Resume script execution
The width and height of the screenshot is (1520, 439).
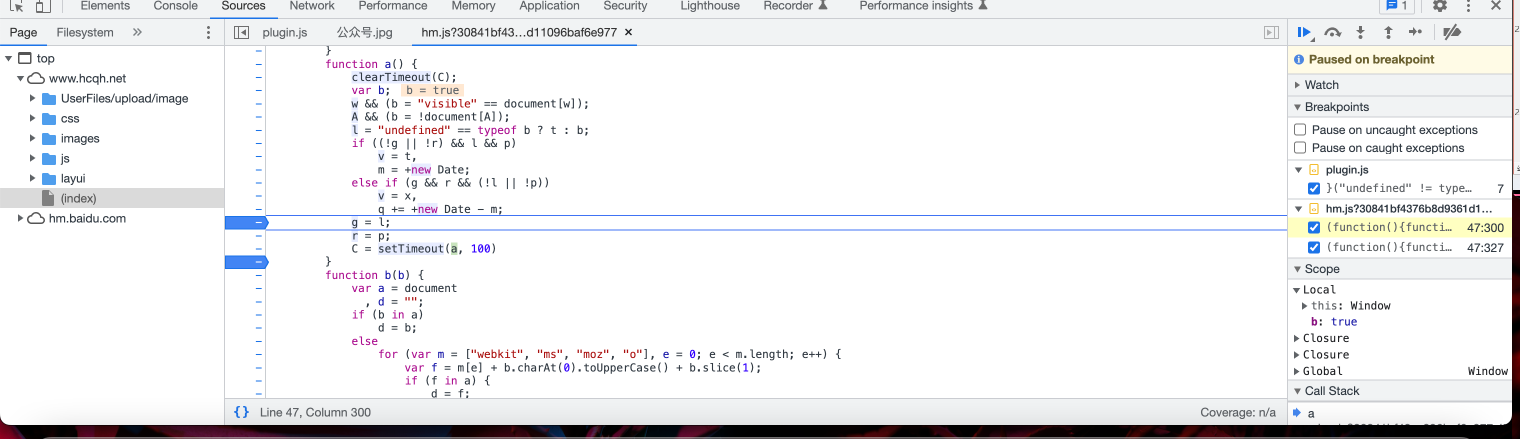(1305, 32)
